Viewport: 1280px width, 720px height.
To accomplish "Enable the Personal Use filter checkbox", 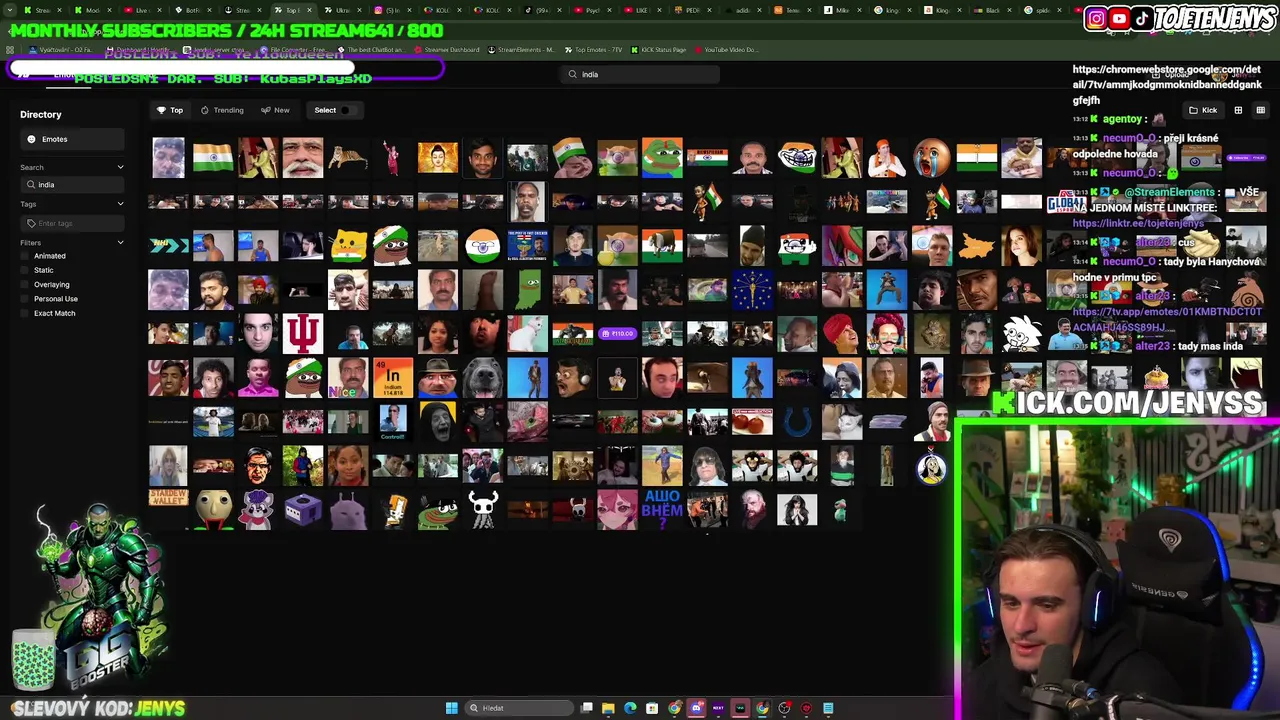I will tap(25, 299).
